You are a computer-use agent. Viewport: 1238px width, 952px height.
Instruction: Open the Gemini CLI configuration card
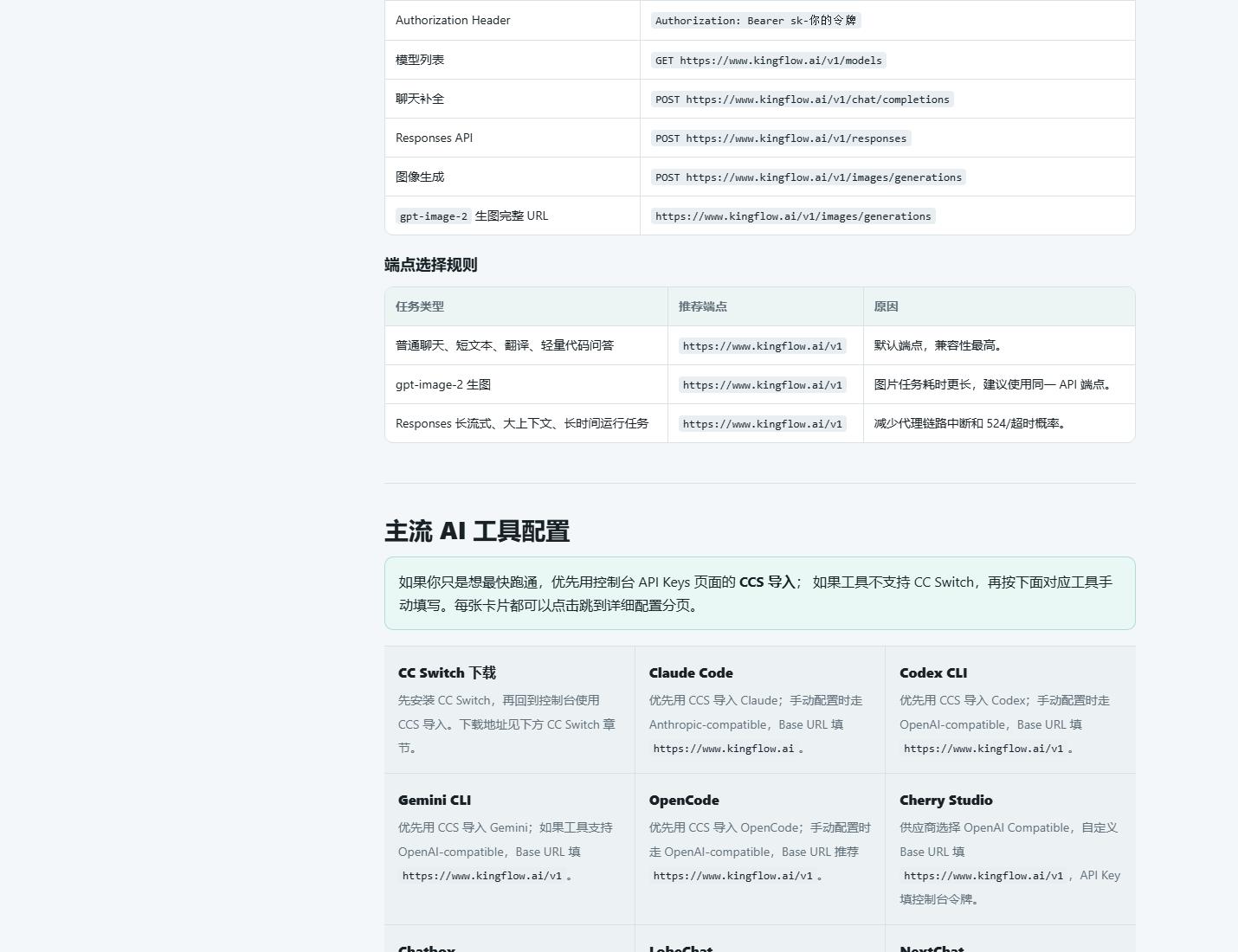pos(509,849)
